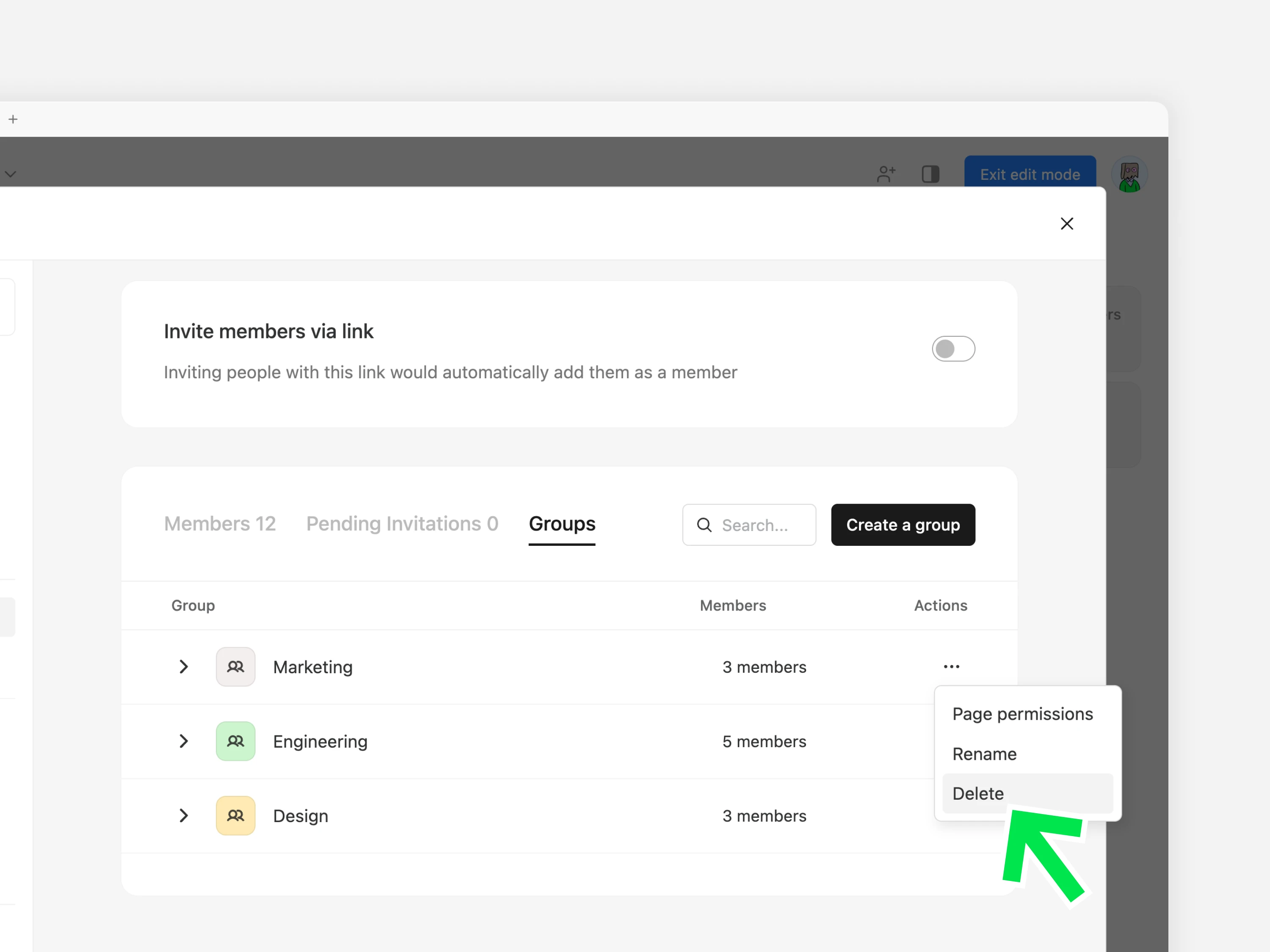Click the yellow Design group icon
This screenshot has height=952, width=1270.
tap(235, 815)
